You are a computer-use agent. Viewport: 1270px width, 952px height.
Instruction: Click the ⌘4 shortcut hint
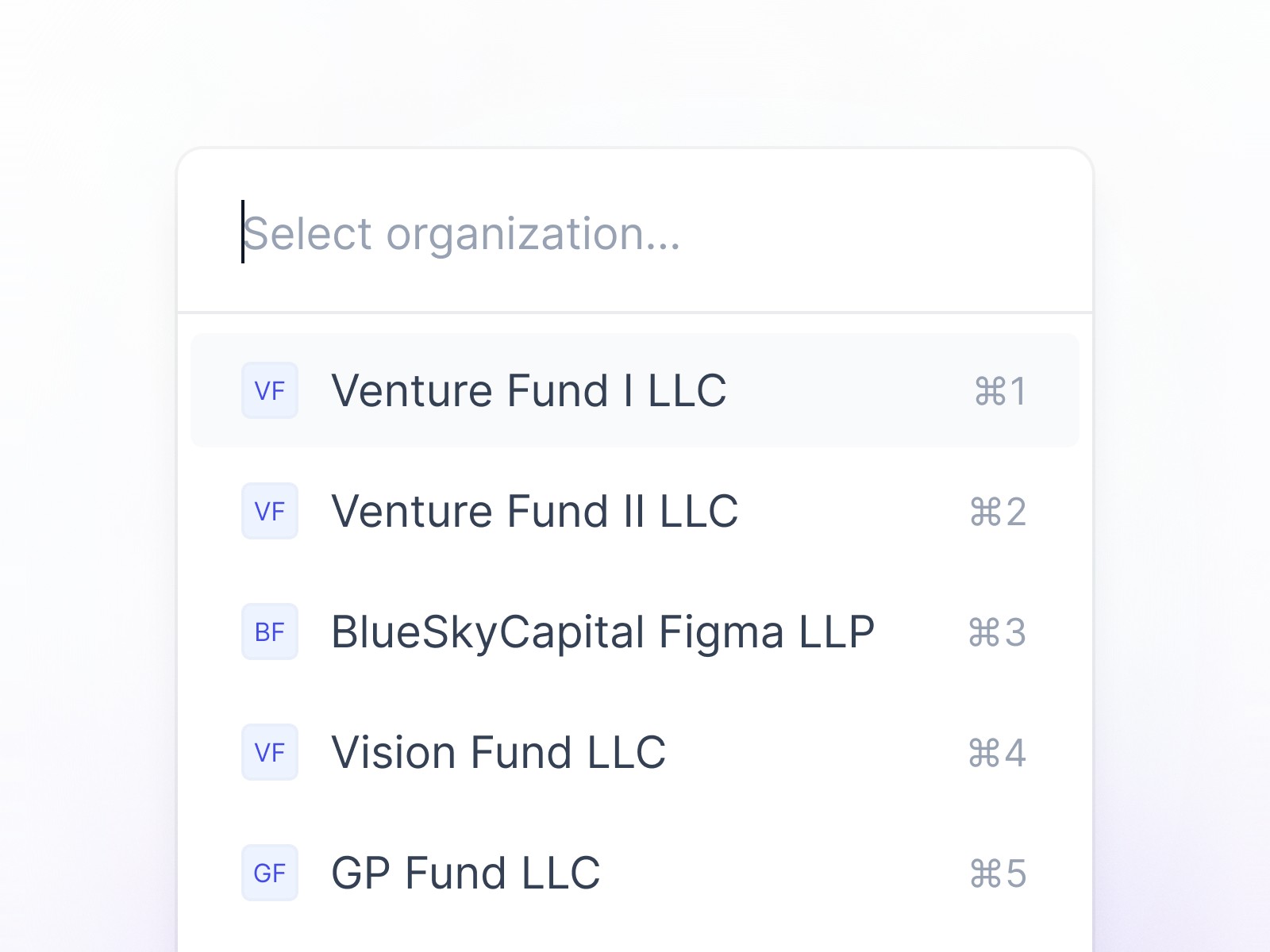(x=997, y=753)
